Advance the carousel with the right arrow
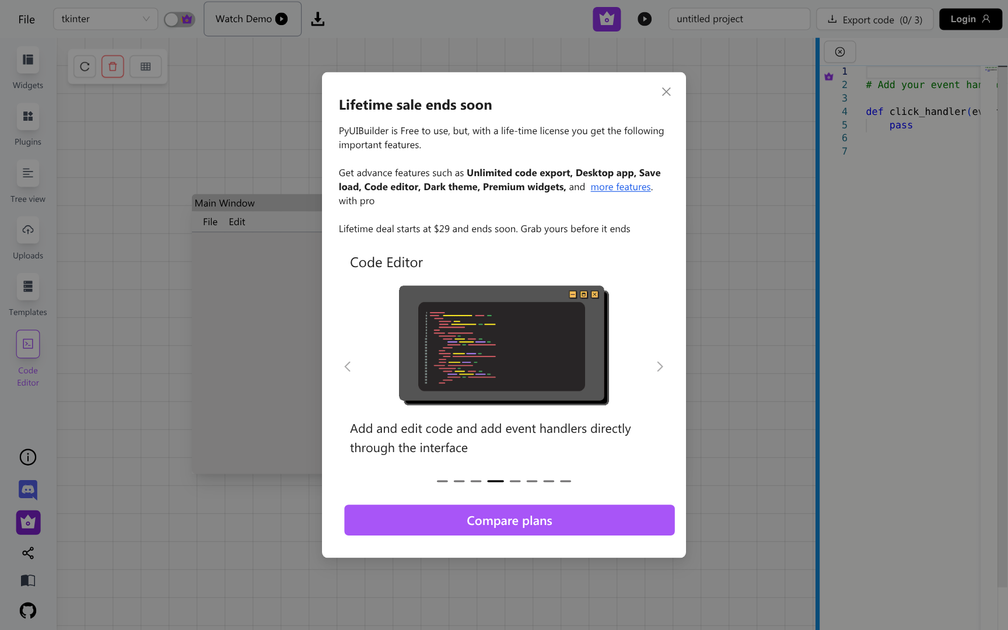The height and width of the screenshot is (630, 1008). (660, 366)
